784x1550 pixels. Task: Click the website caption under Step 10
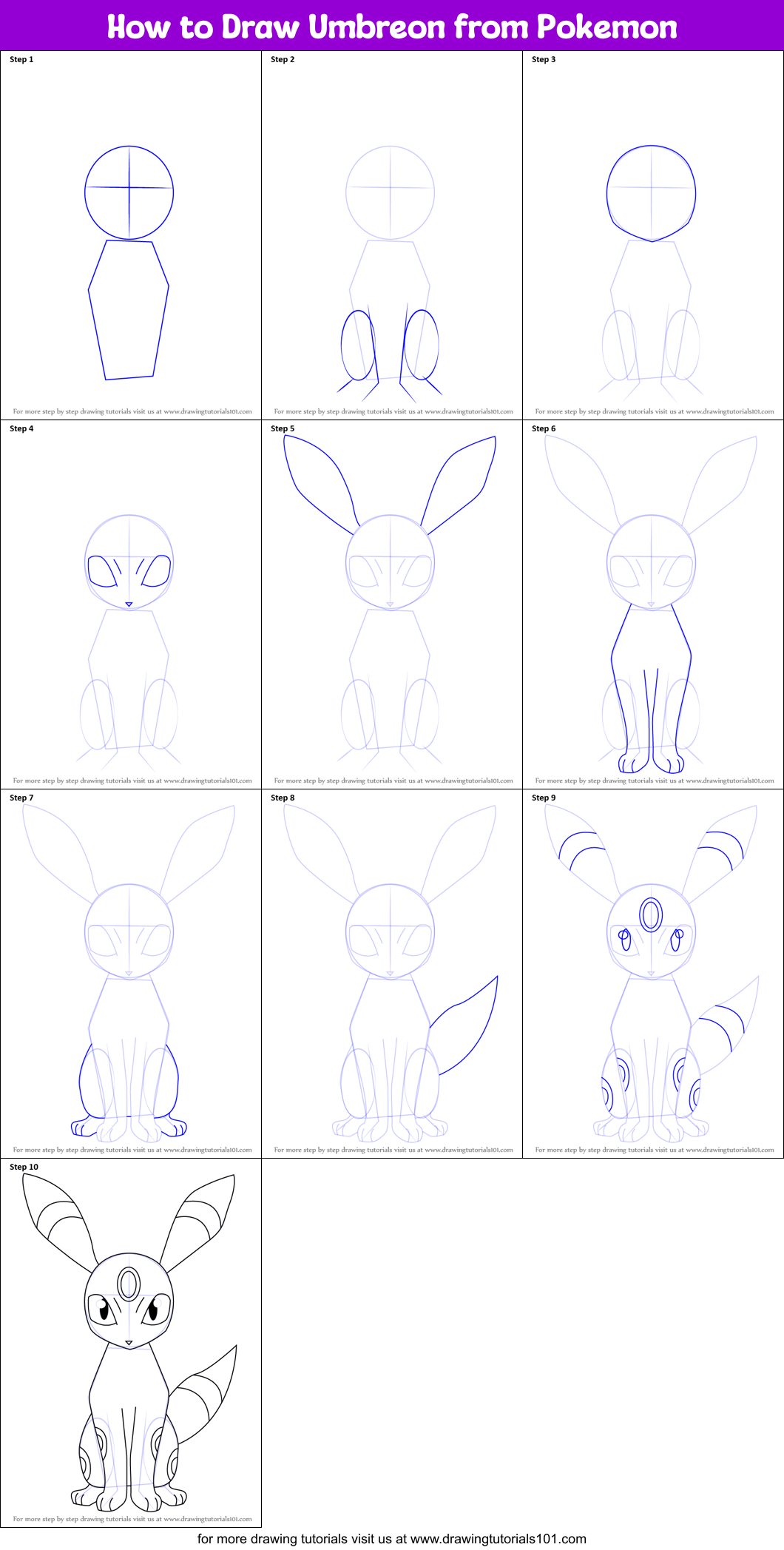pyautogui.click(x=132, y=1519)
